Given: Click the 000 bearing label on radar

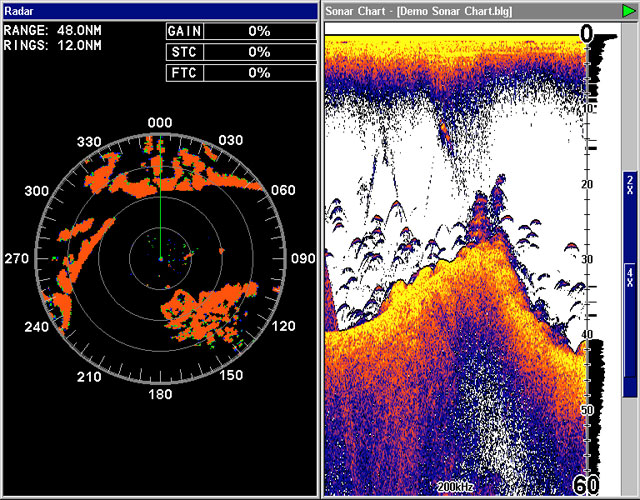Looking at the screenshot, I should (x=160, y=122).
